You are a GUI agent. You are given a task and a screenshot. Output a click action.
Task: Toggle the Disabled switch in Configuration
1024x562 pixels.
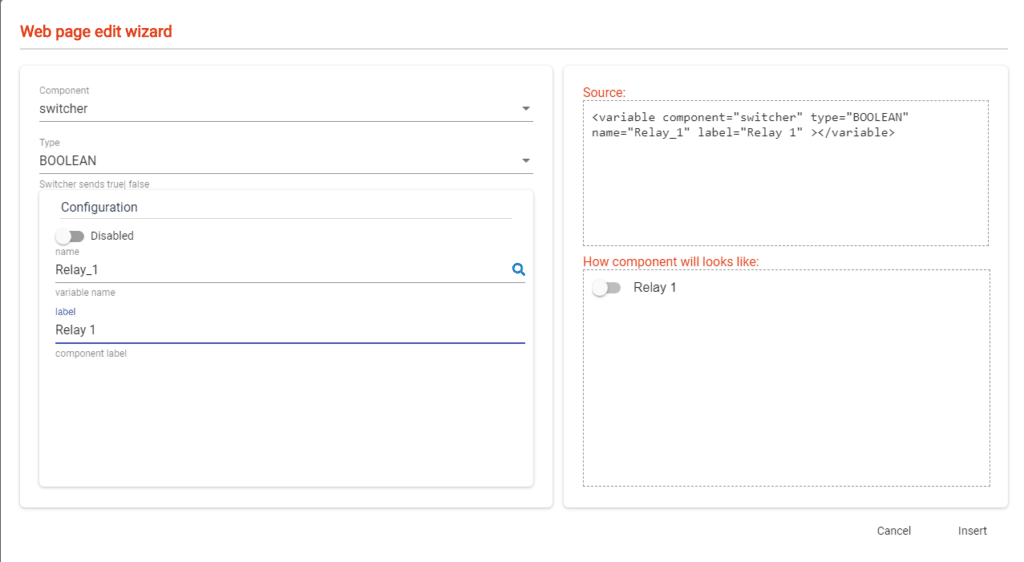(x=70, y=236)
